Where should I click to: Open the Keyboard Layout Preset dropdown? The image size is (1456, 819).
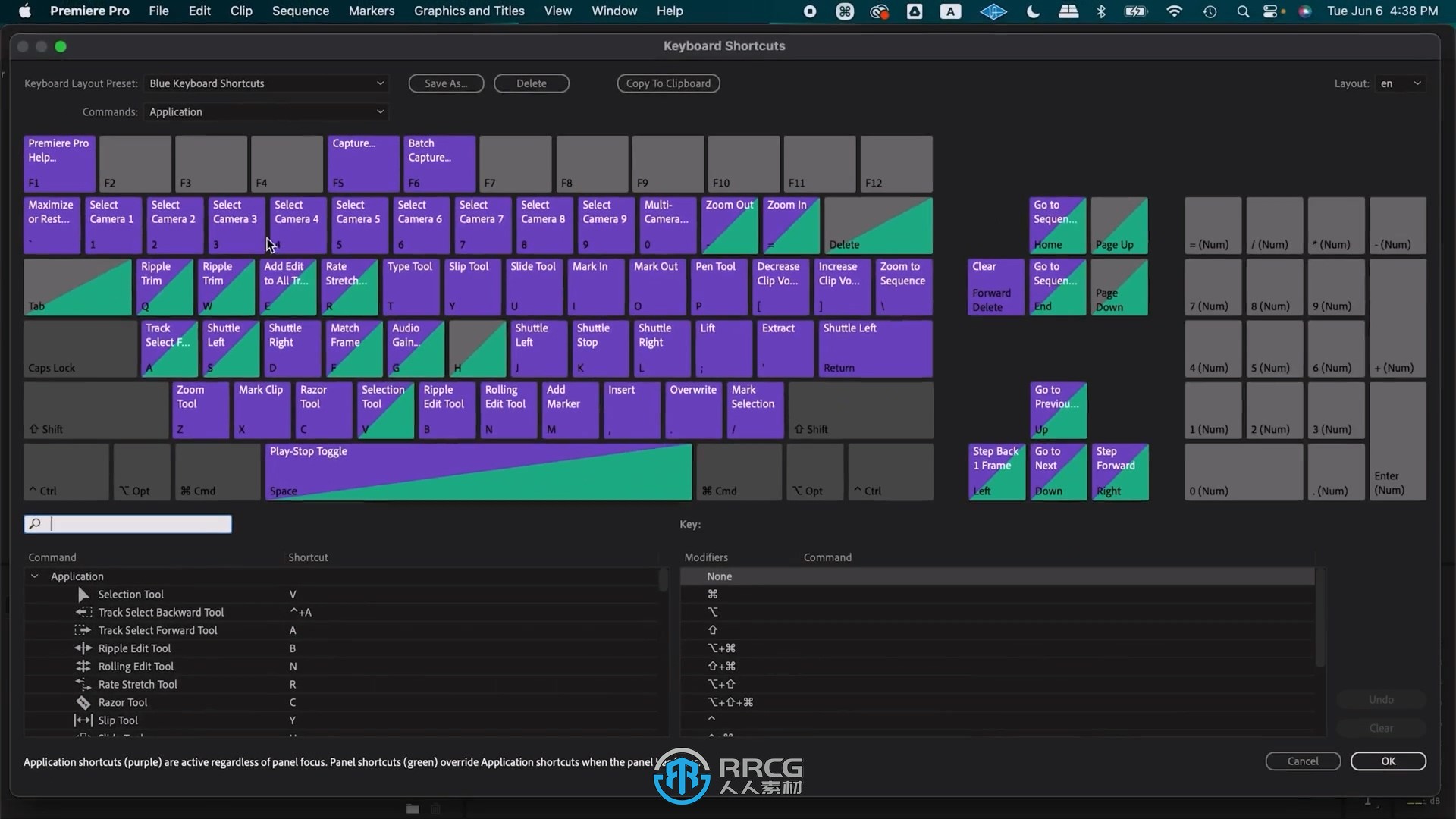click(265, 83)
